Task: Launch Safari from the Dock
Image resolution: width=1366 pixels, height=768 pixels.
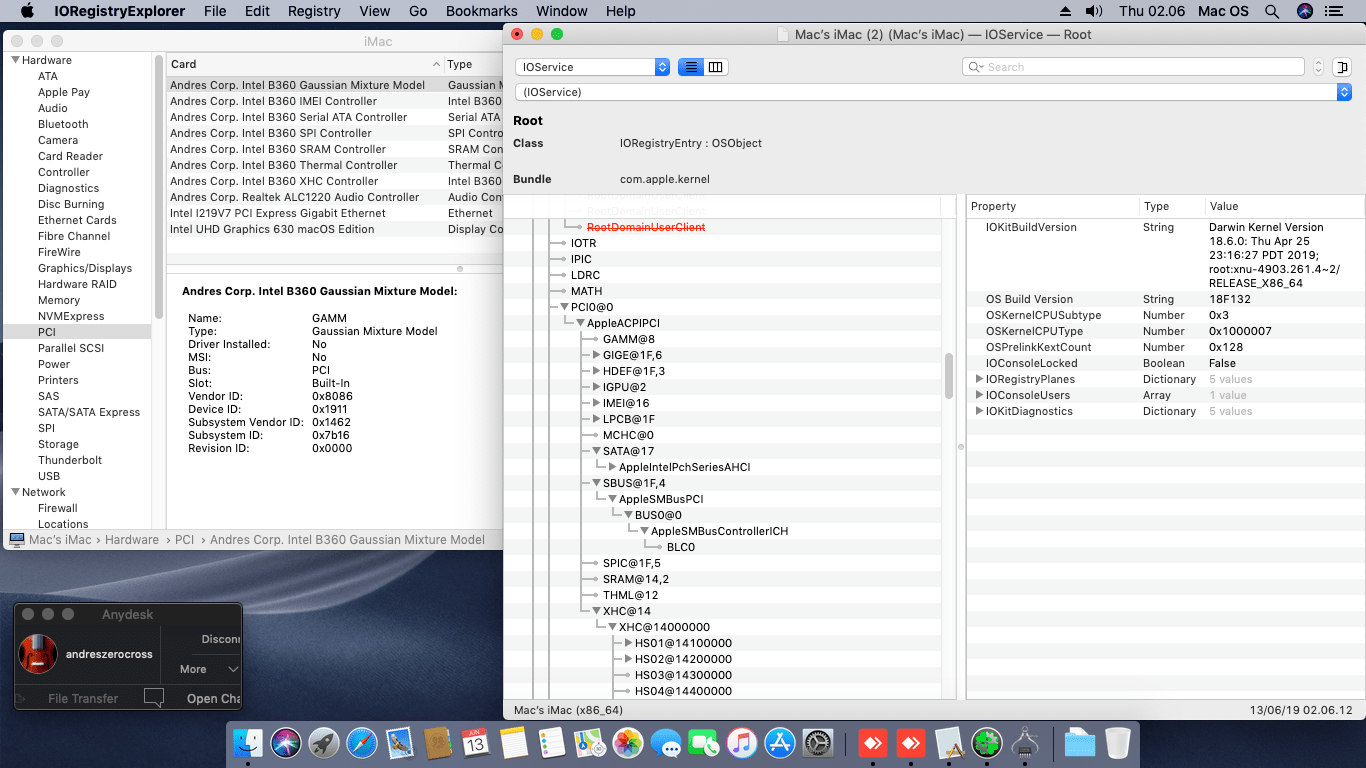Action: 361,743
